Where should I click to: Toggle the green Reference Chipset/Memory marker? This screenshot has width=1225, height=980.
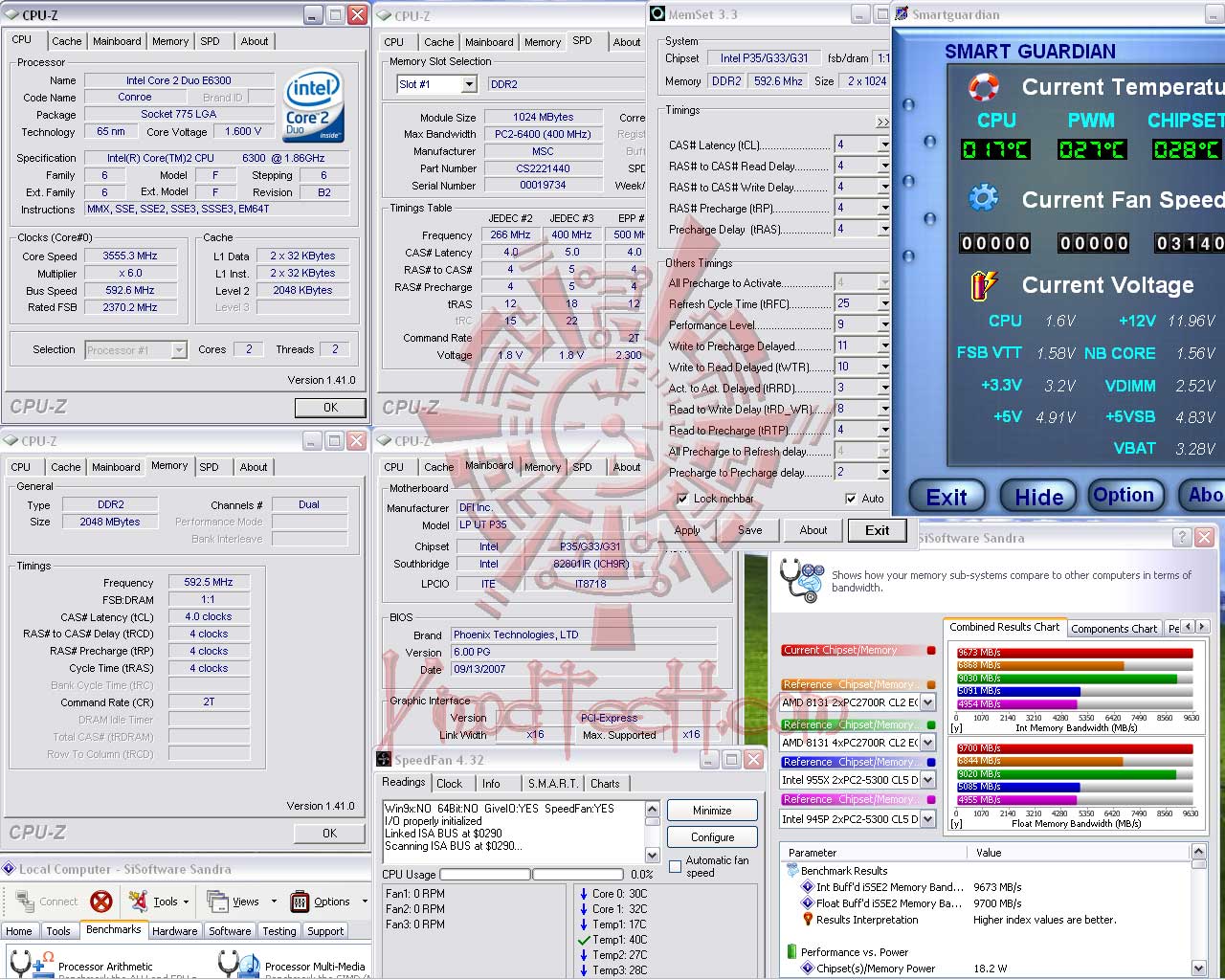click(x=931, y=725)
